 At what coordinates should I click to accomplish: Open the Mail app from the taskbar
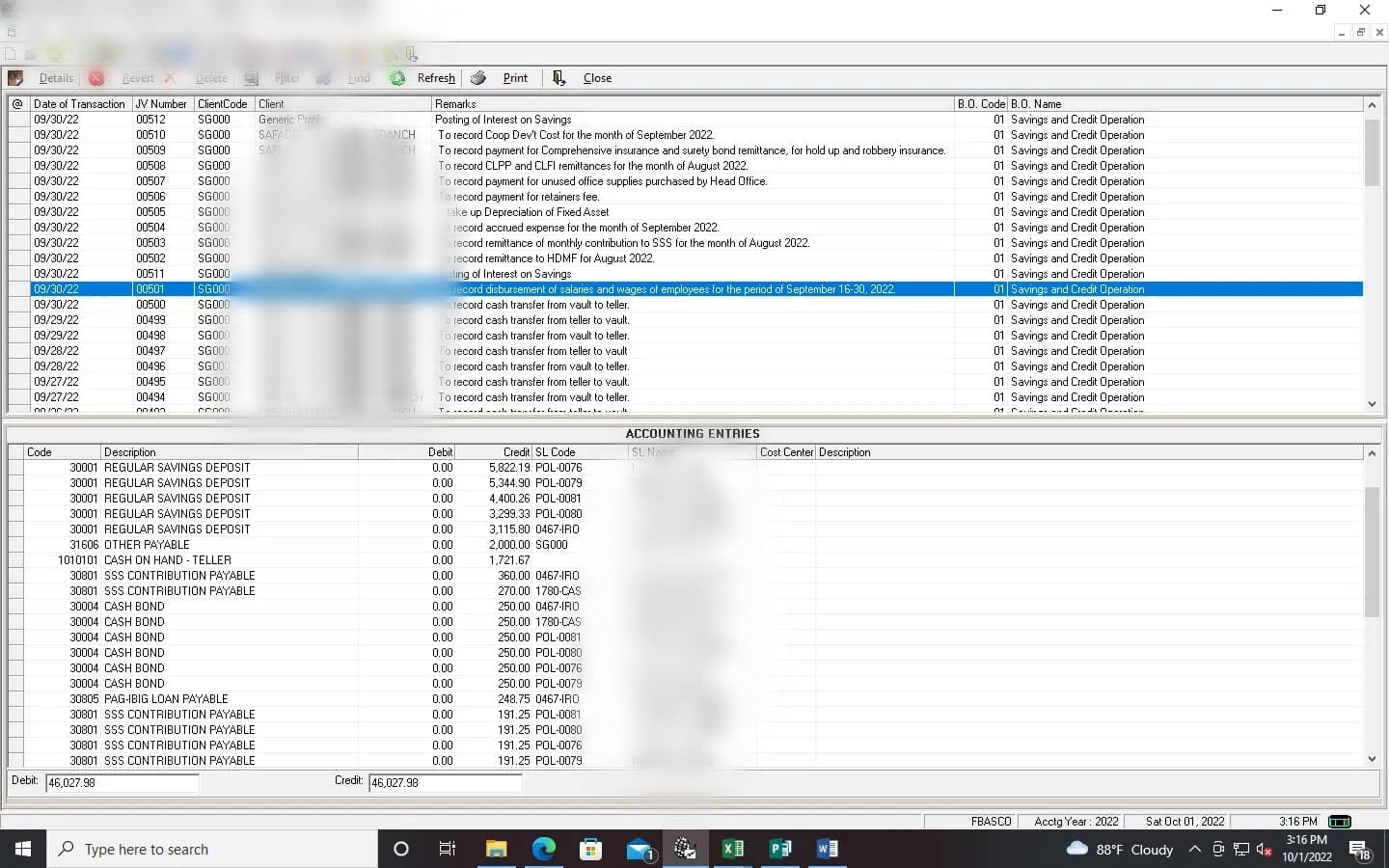[x=639, y=849]
